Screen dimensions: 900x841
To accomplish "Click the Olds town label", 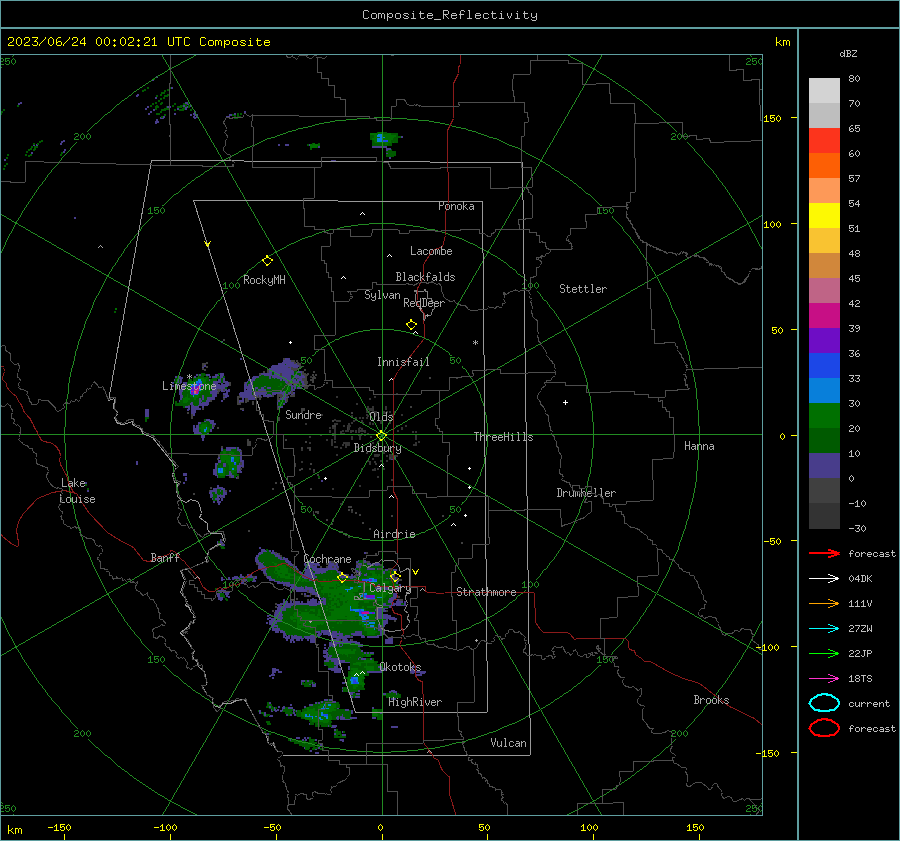I will (x=381, y=416).
